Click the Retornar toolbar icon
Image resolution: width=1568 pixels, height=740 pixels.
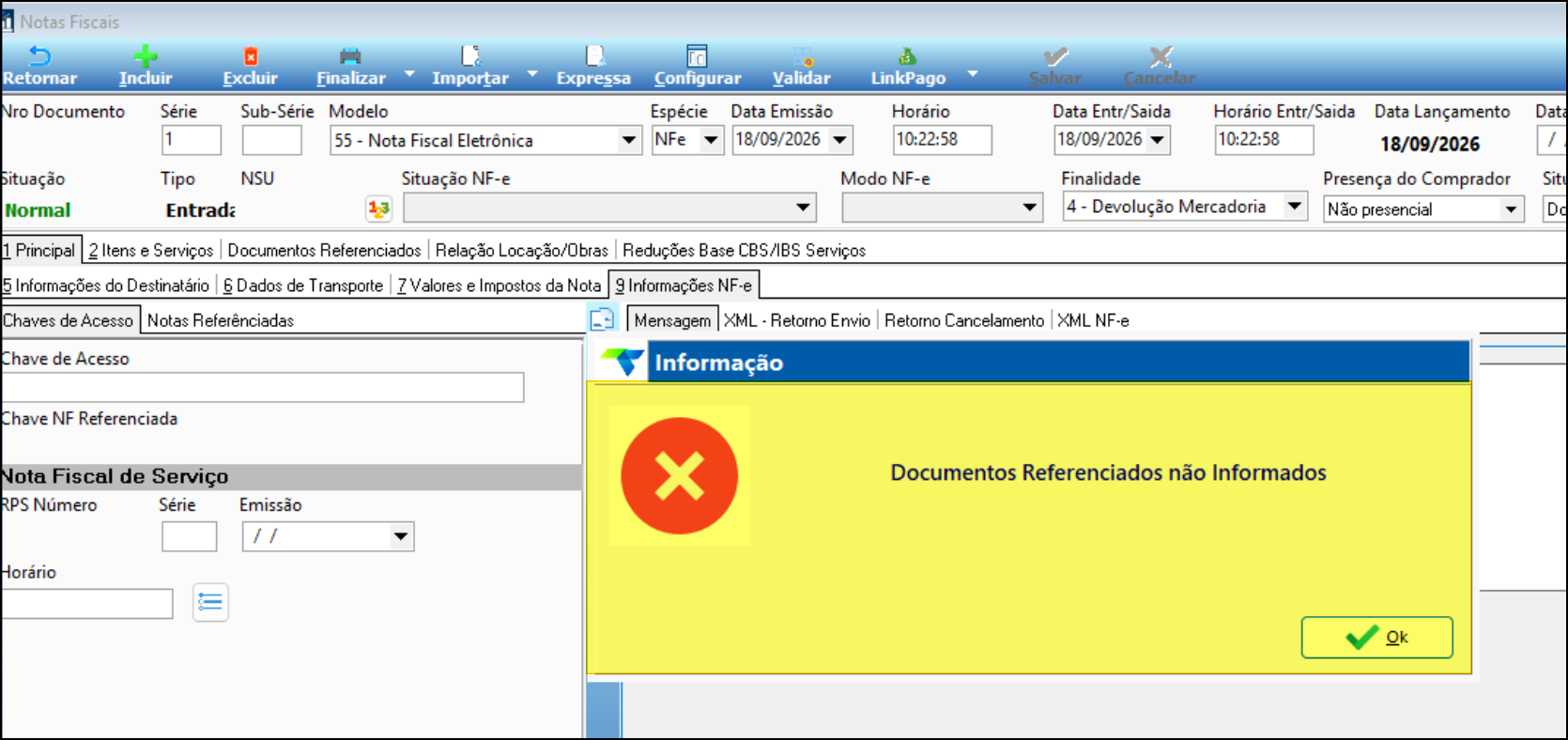point(39,56)
